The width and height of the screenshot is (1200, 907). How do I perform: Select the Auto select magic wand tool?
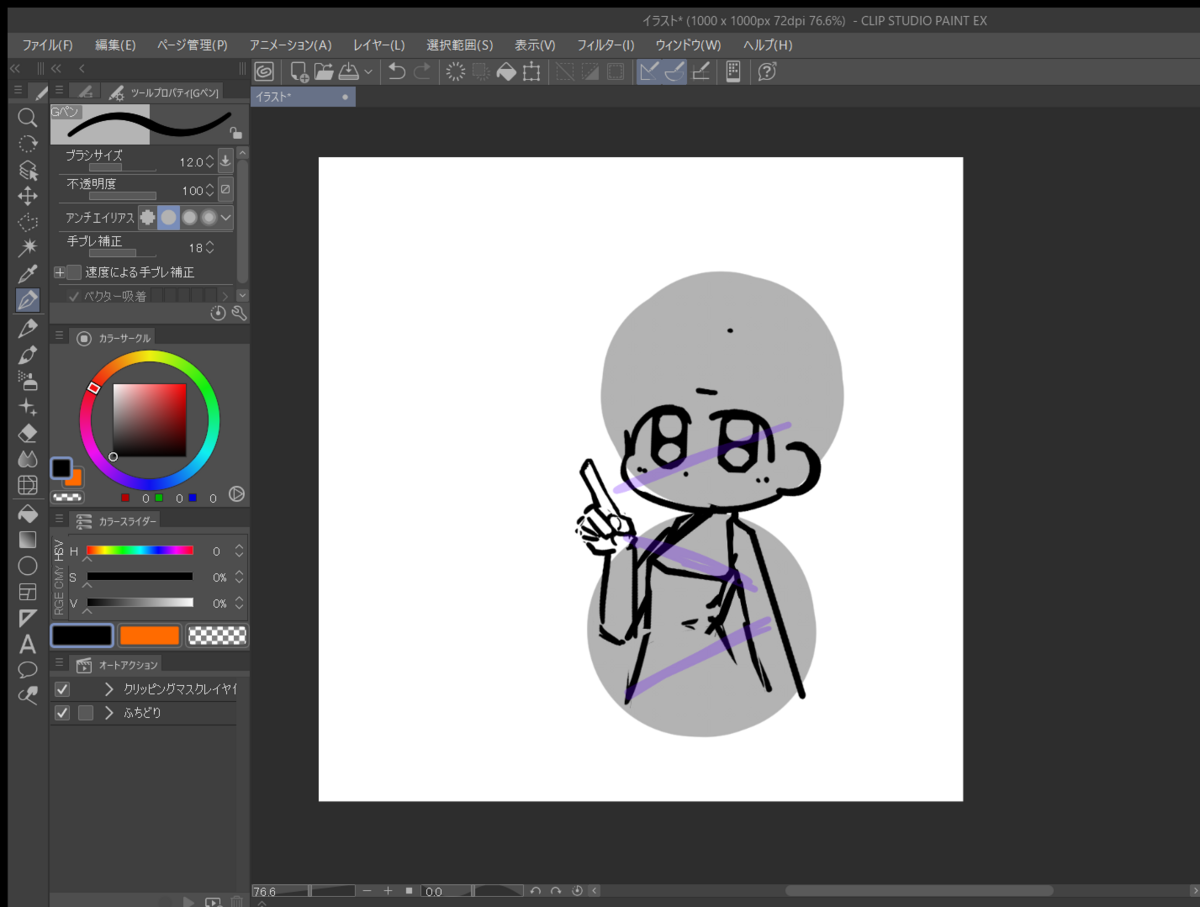(28, 247)
